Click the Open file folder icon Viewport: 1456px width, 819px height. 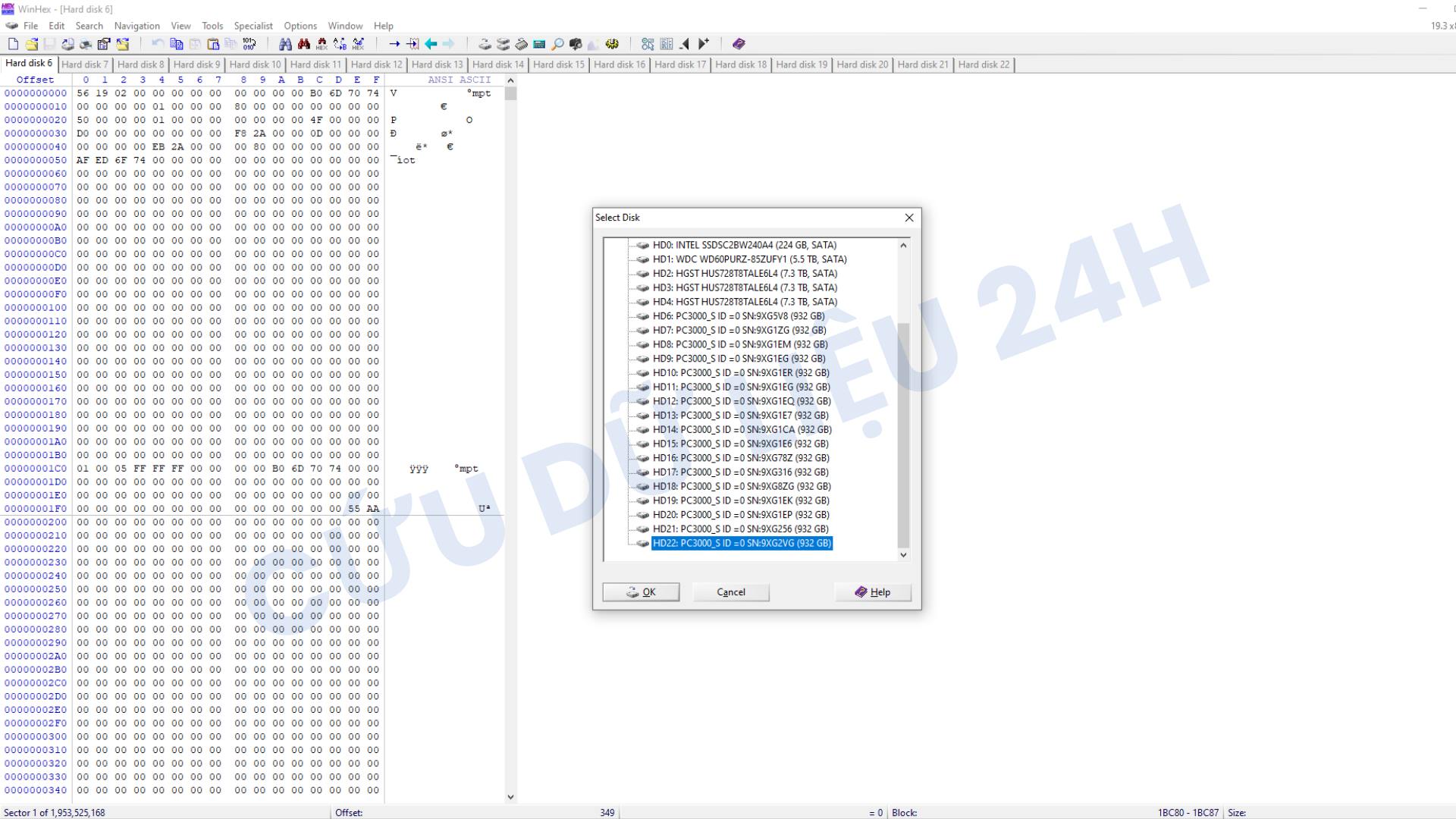[x=31, y=44]
